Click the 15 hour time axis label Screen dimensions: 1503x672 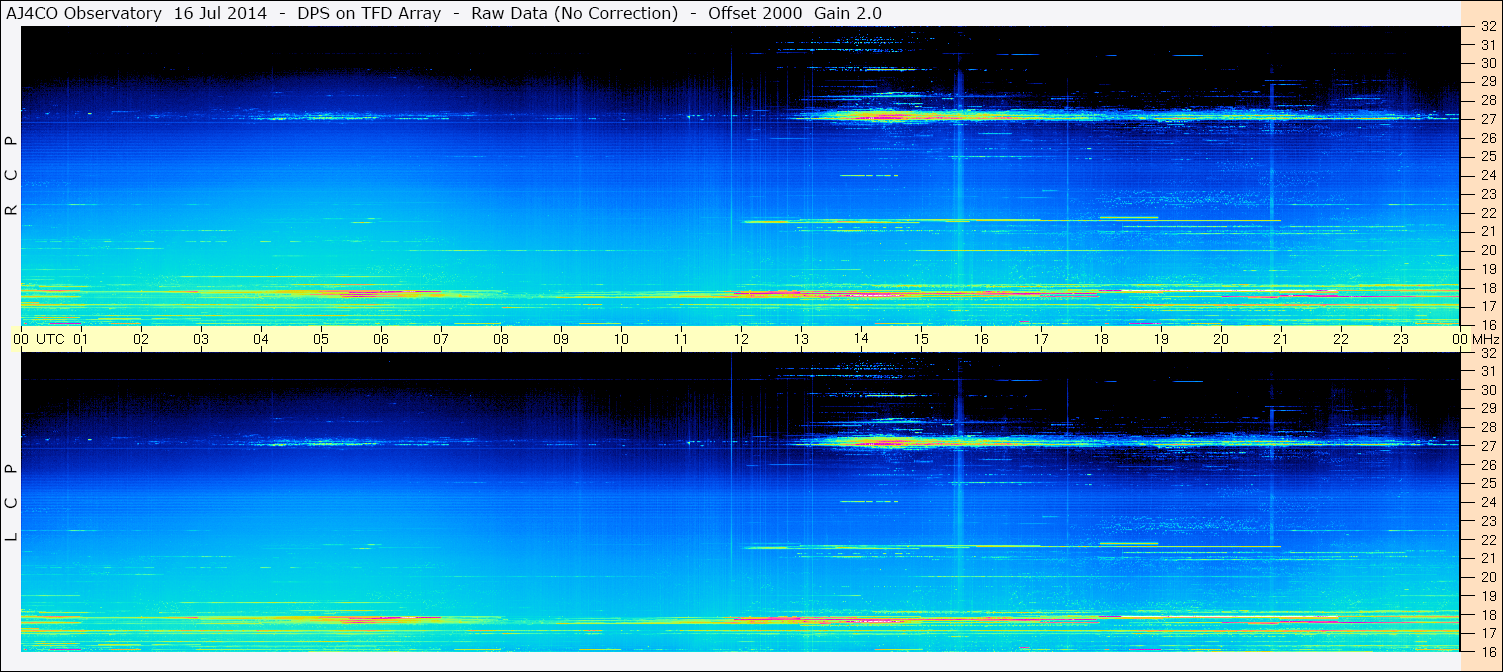pyautogui.click(x=921, y=339)
